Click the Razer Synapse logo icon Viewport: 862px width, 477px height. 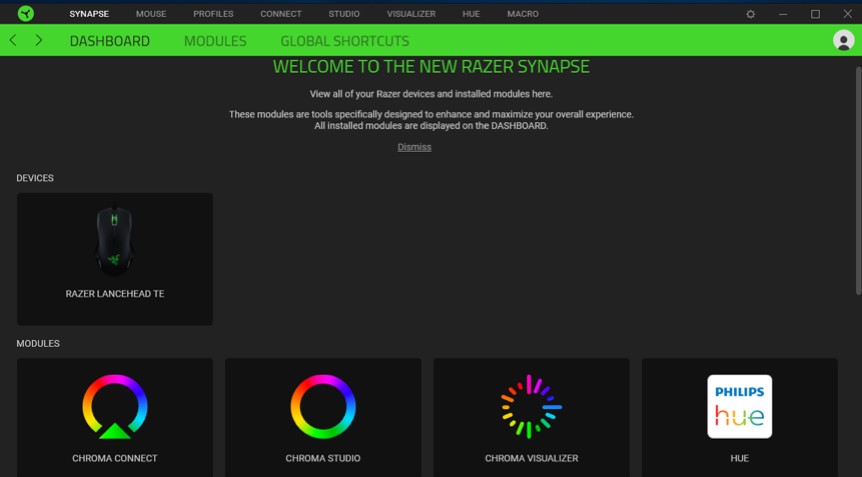tap(25, 14)
